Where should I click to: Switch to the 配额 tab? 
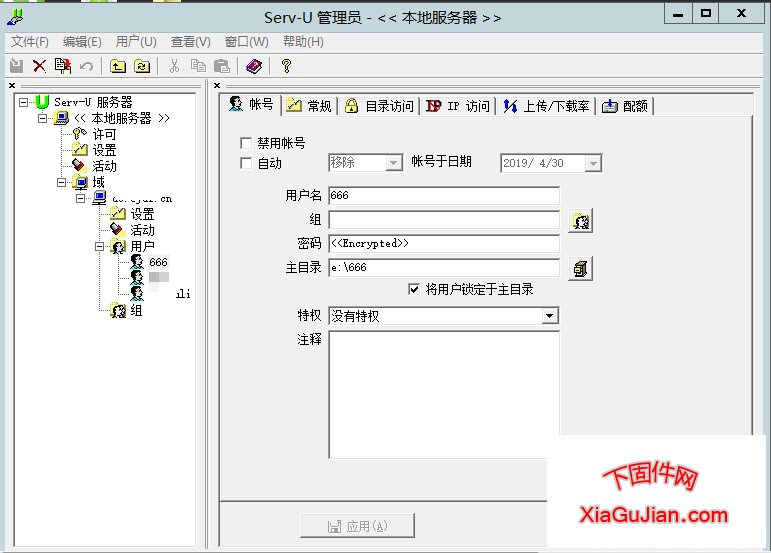tap(625, 106)
